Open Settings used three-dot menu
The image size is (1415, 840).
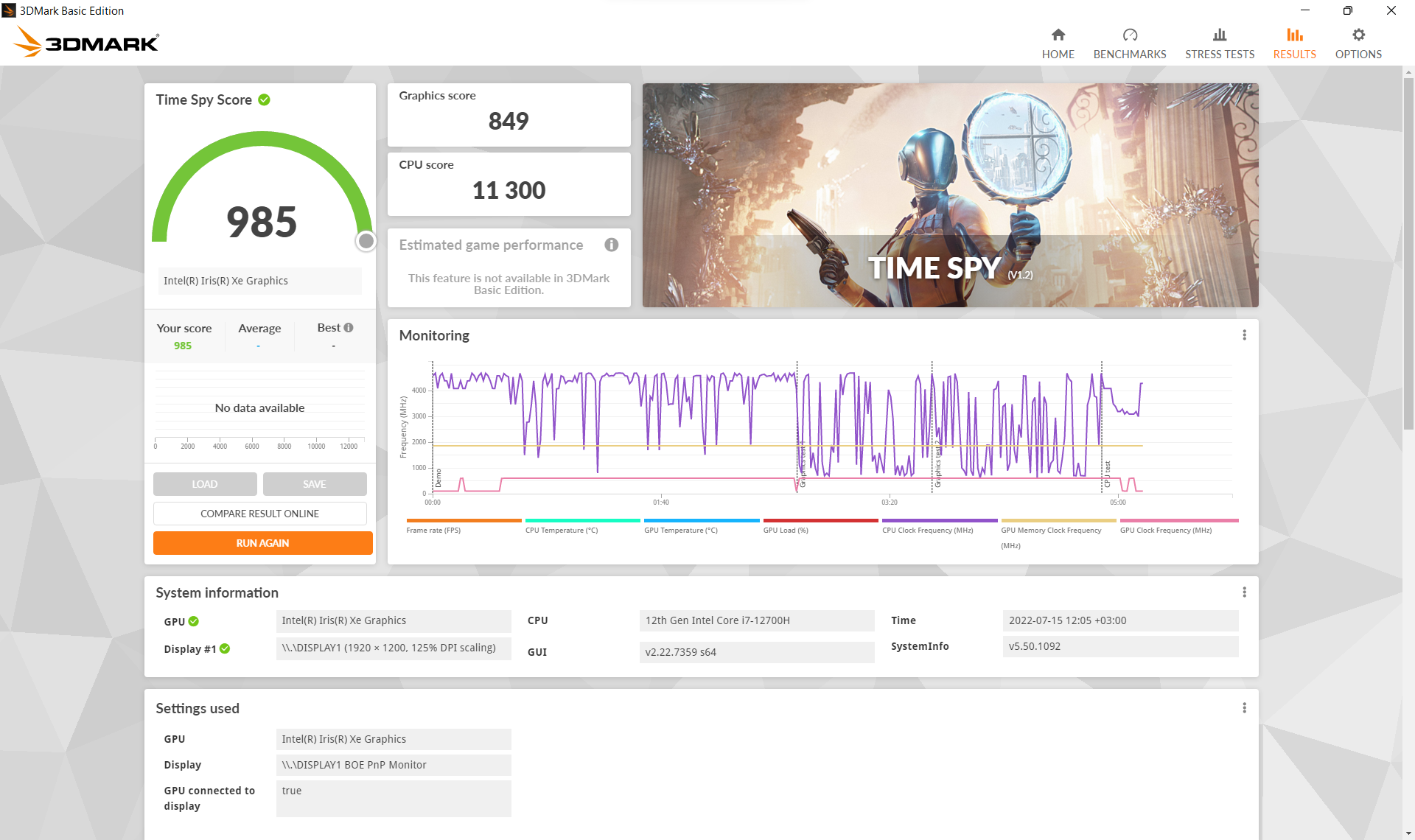coord(1244,708)
